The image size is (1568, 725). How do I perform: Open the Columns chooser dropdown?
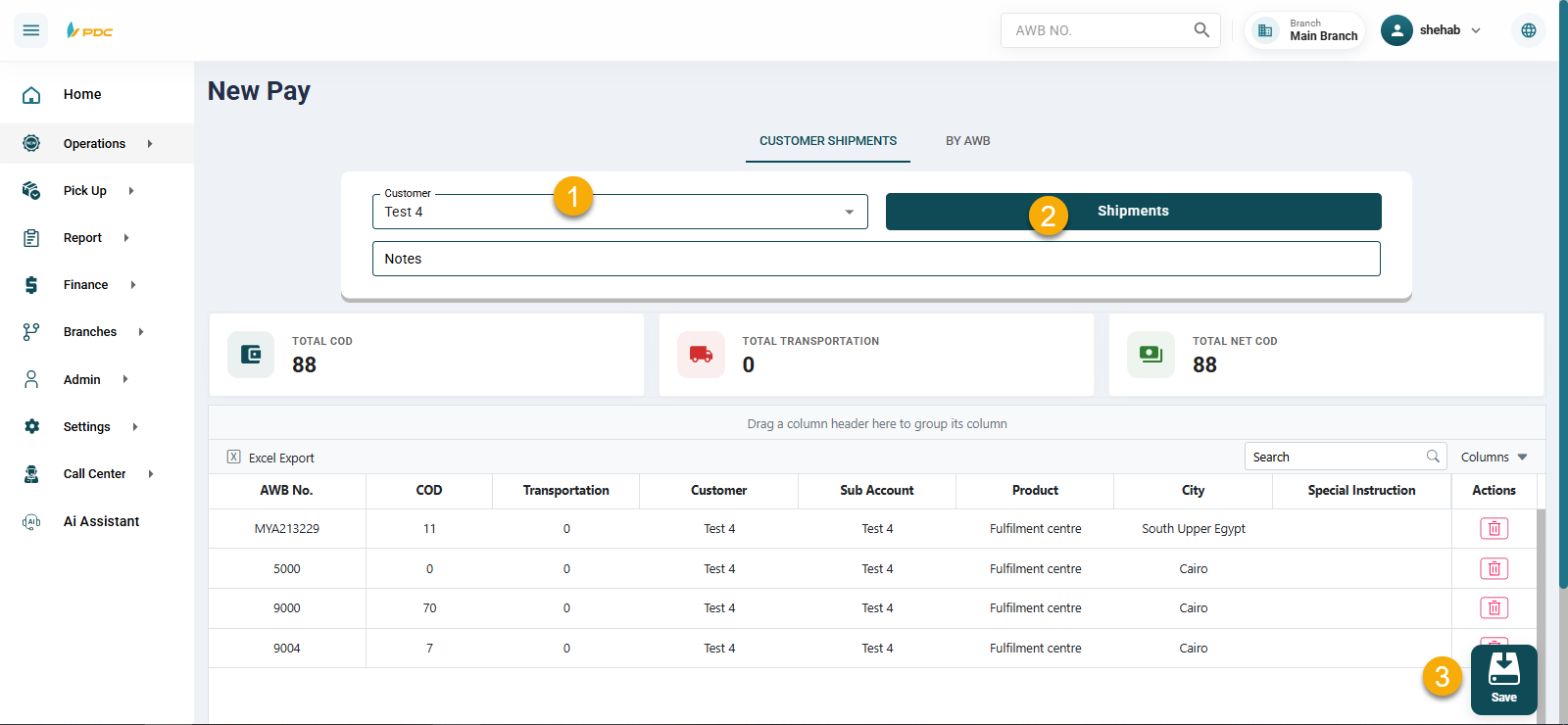point(1494,458)
